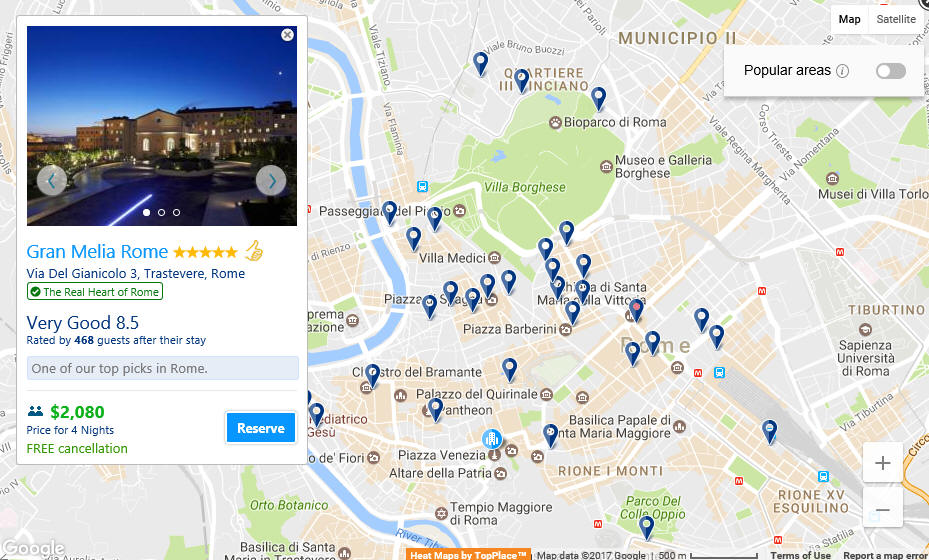Viewport: 929px width, 560px height.
Task: Click the Reserve button
Action: (261, 428)
